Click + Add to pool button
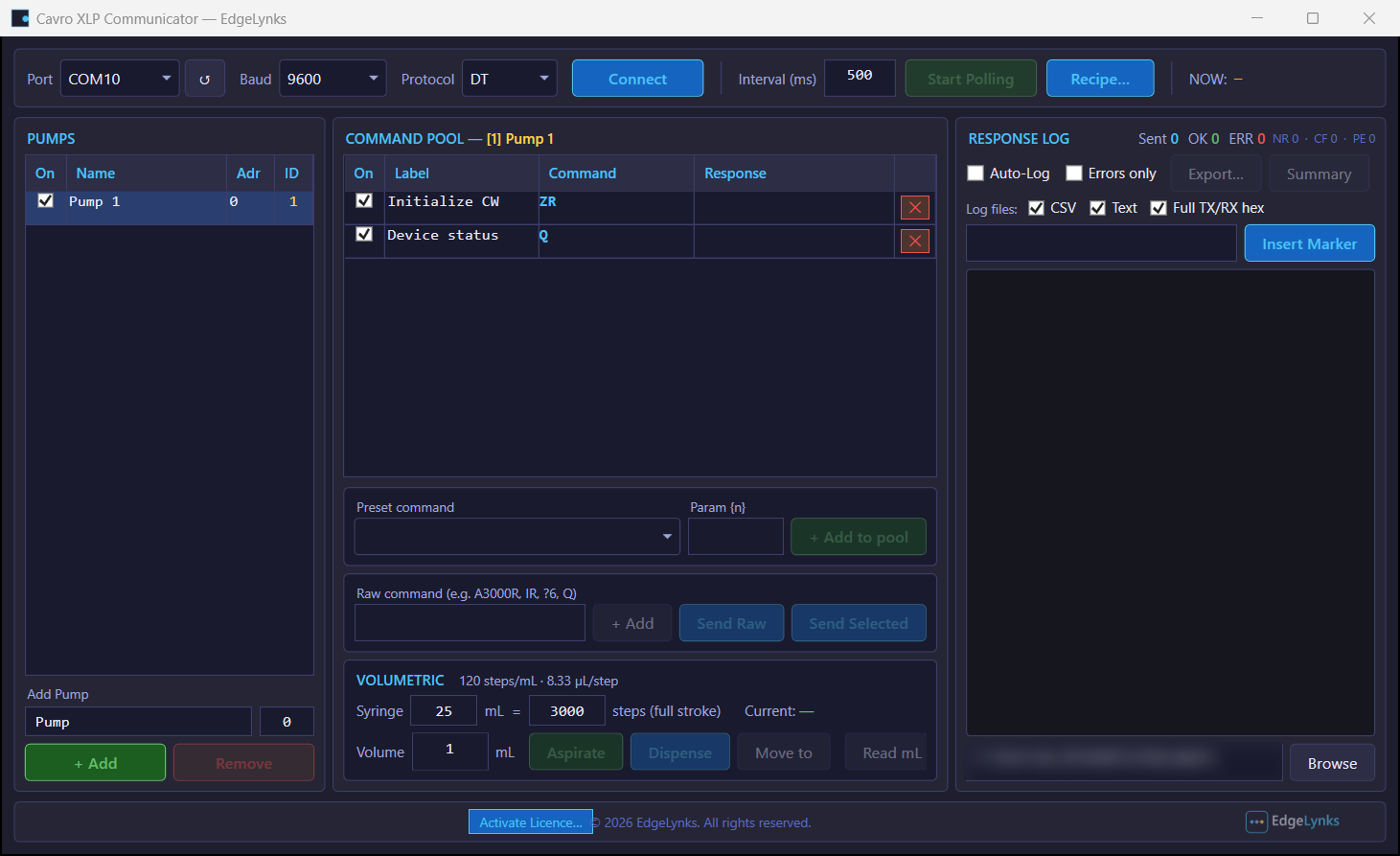Image resolution: width=1400 pixels, height=856 pixels. point(859,537)
